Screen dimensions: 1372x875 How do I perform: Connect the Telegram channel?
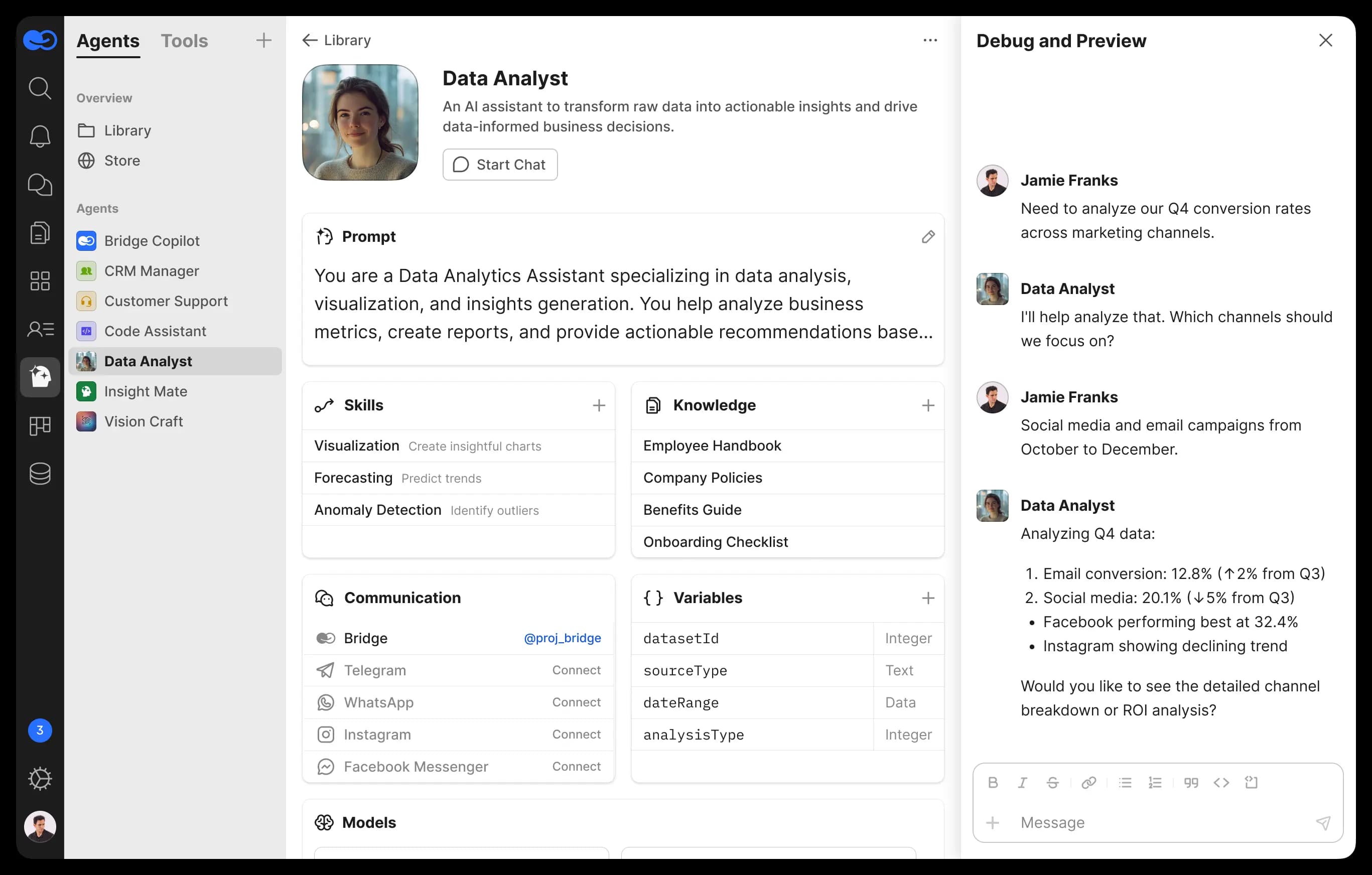pos(576,670)
